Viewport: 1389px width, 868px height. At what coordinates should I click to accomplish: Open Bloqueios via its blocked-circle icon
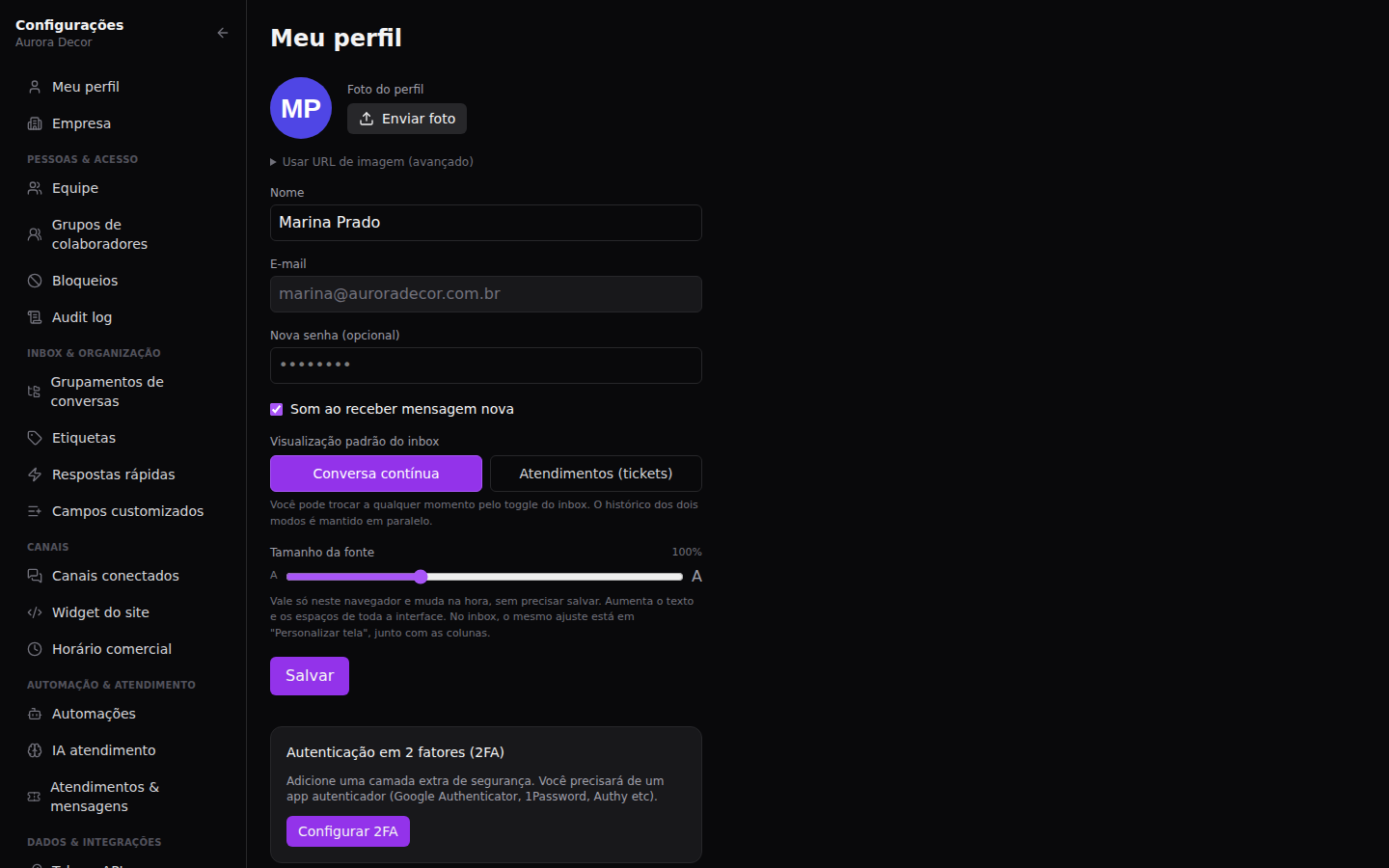(35, 281)
